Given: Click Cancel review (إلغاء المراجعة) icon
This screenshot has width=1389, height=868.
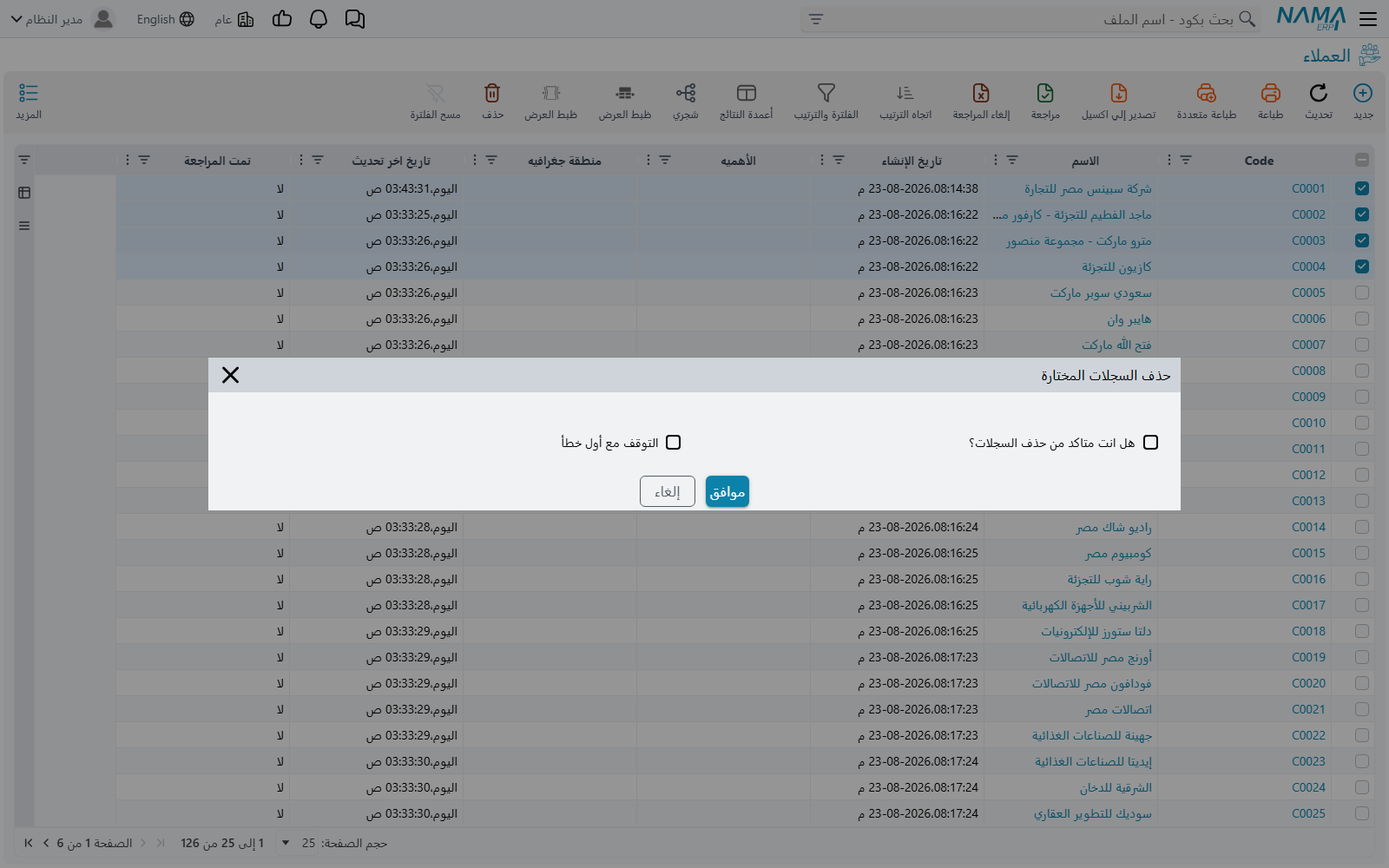Looking at the screenshot, I should point(981,93).
